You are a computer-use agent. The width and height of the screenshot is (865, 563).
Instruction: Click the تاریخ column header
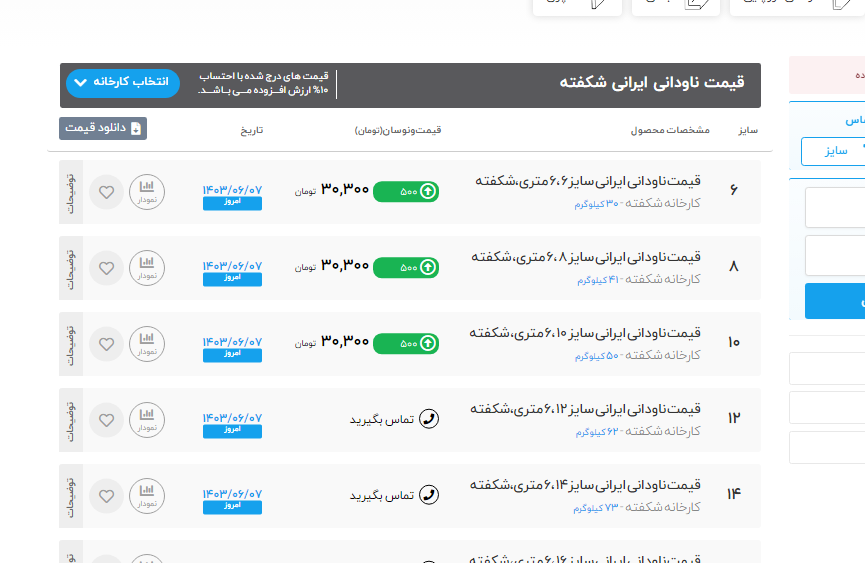pos(251,131)
